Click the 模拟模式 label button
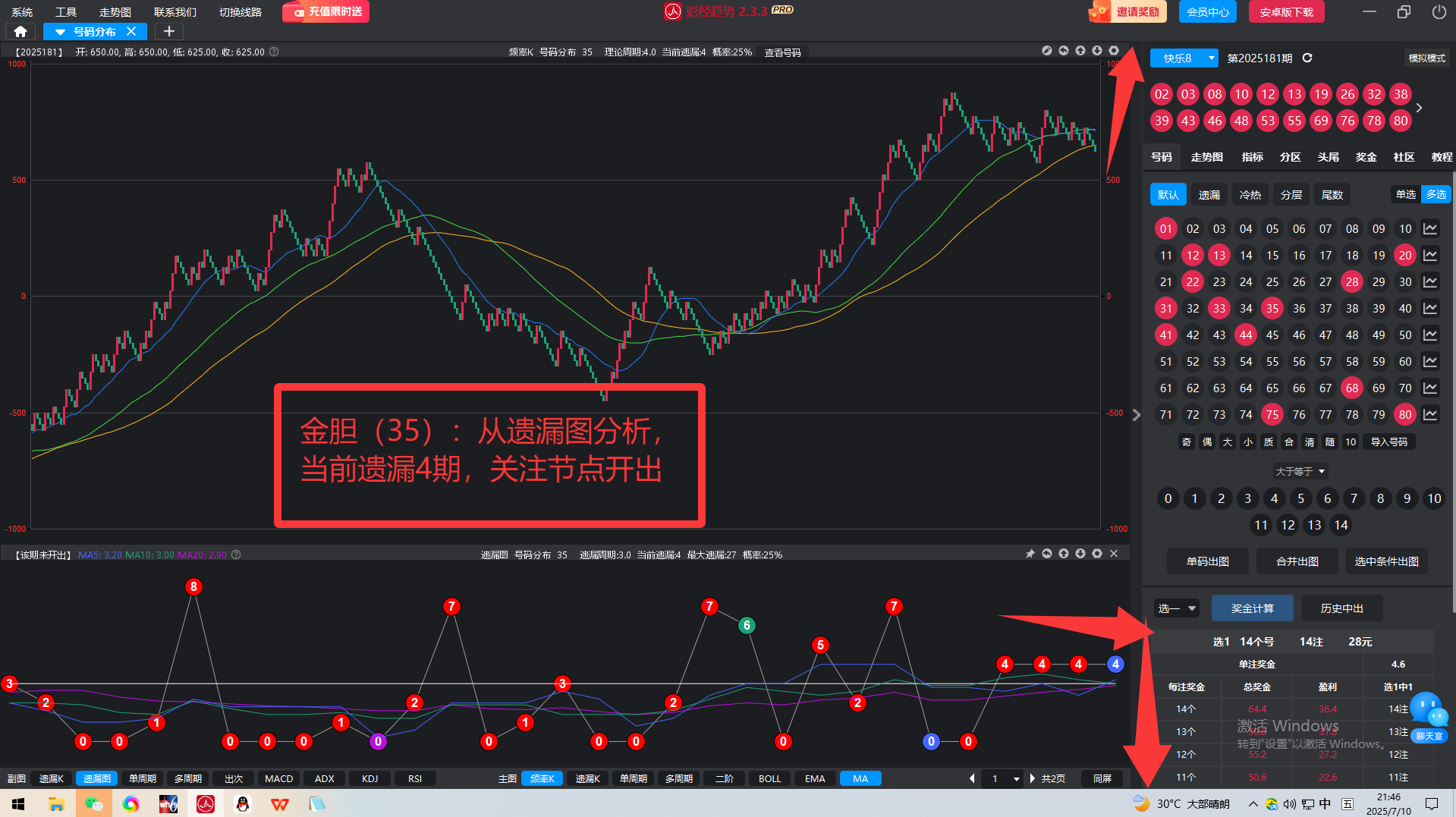Screen dimensions: 1456x817 point(1427,58)
